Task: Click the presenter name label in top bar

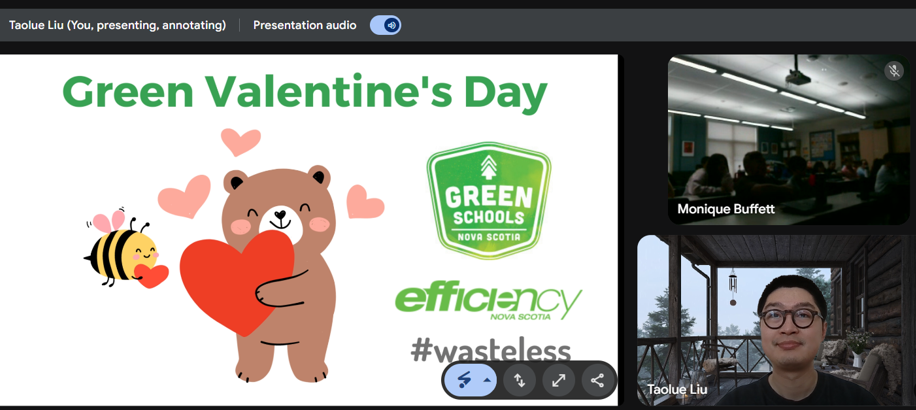Action: [x=117, y=25]
